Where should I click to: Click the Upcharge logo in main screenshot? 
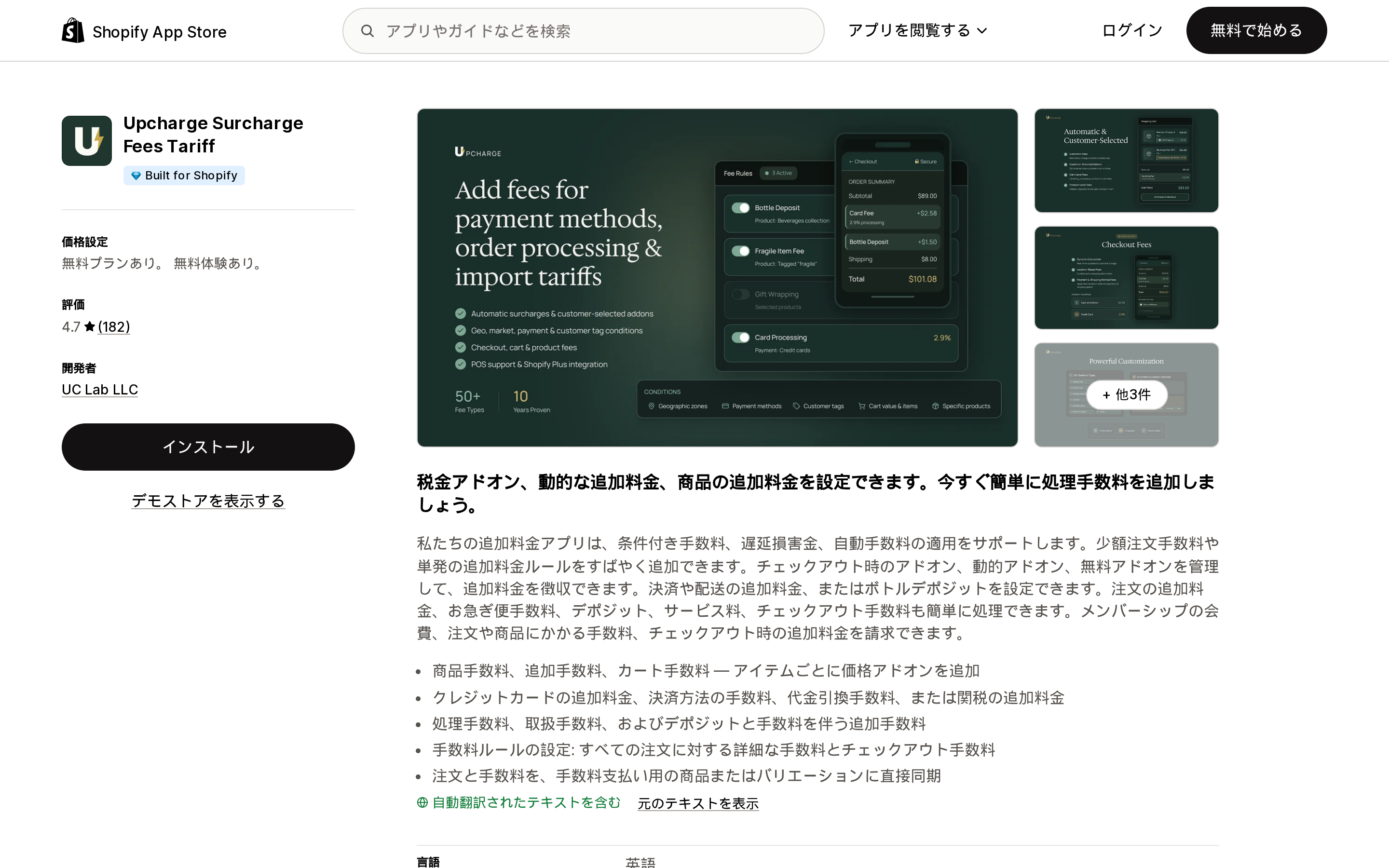pos(478,152)
